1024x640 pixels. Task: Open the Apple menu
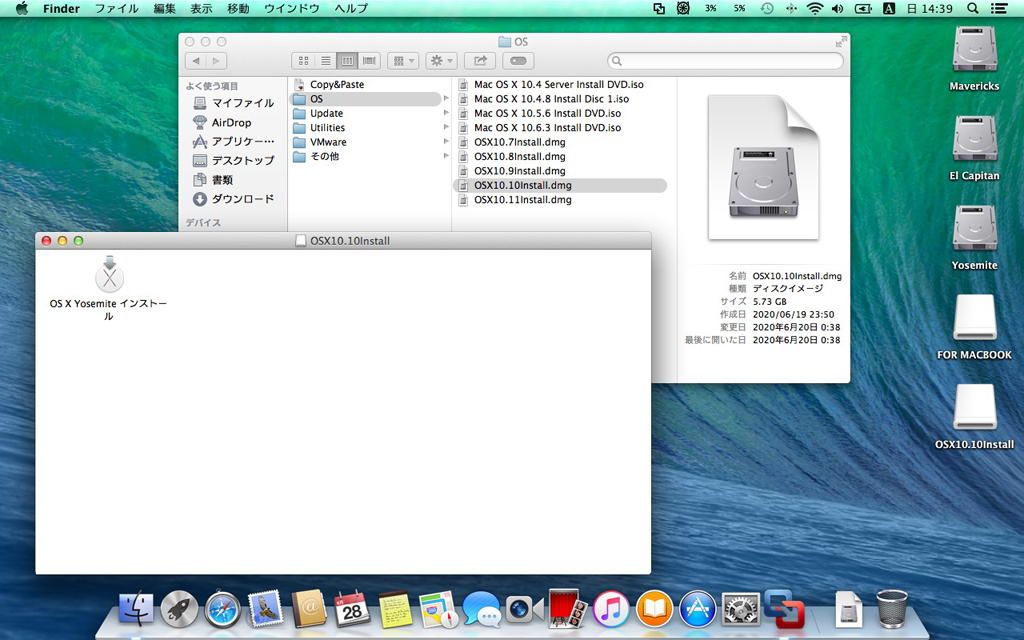point(22,8)
